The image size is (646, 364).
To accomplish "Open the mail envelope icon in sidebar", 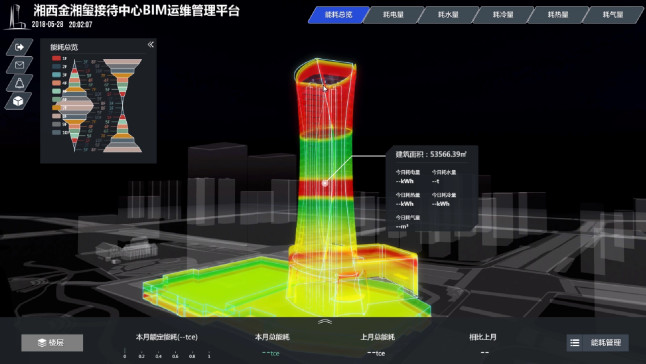I will coord(19,65).
